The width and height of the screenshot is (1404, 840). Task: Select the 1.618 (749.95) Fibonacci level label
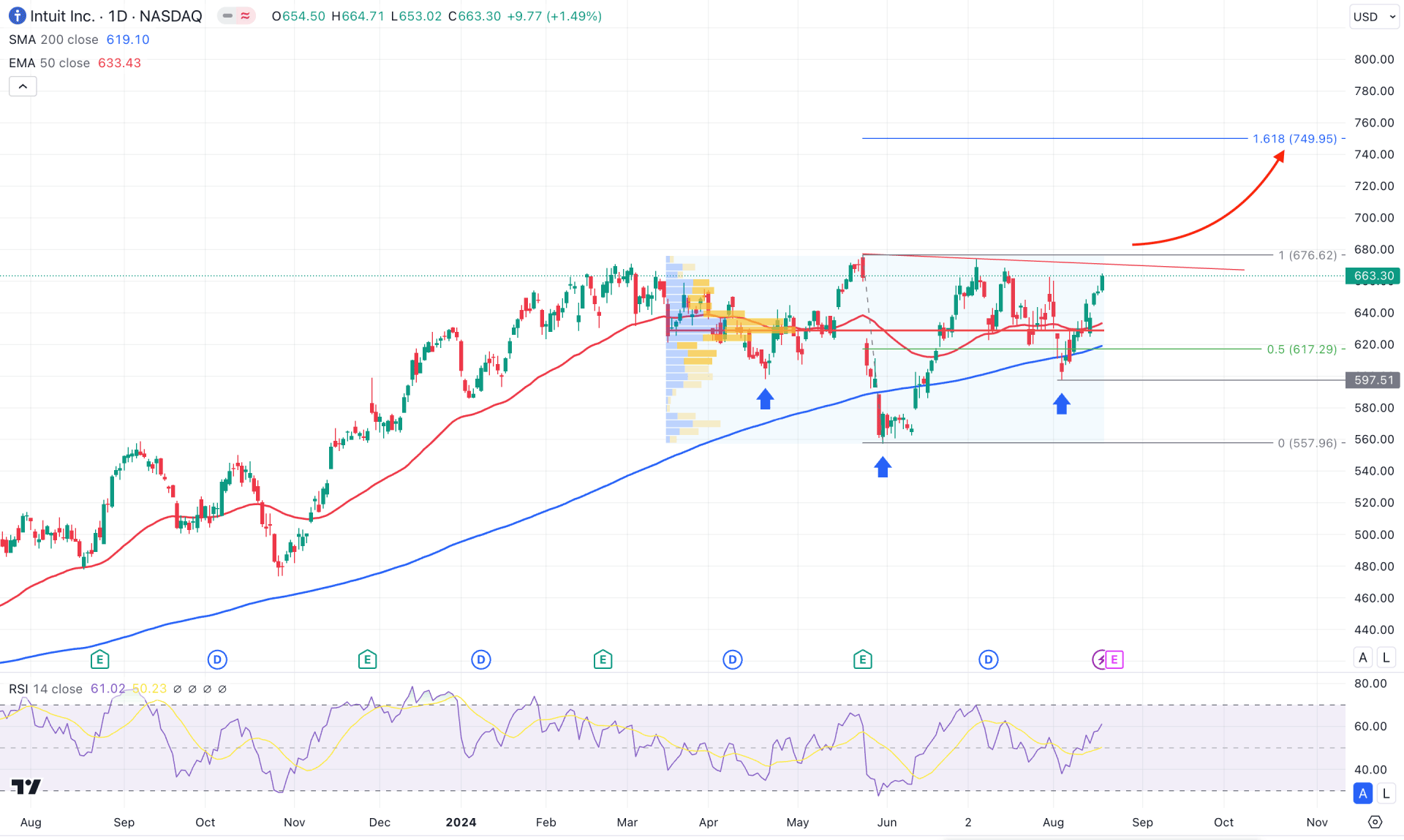1294,138
